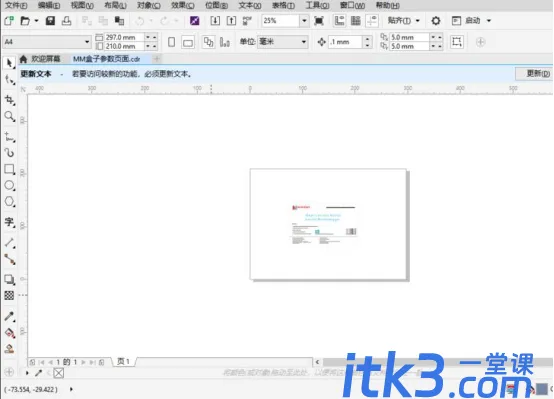Choose the Ellipse tool

pos(9,185)
